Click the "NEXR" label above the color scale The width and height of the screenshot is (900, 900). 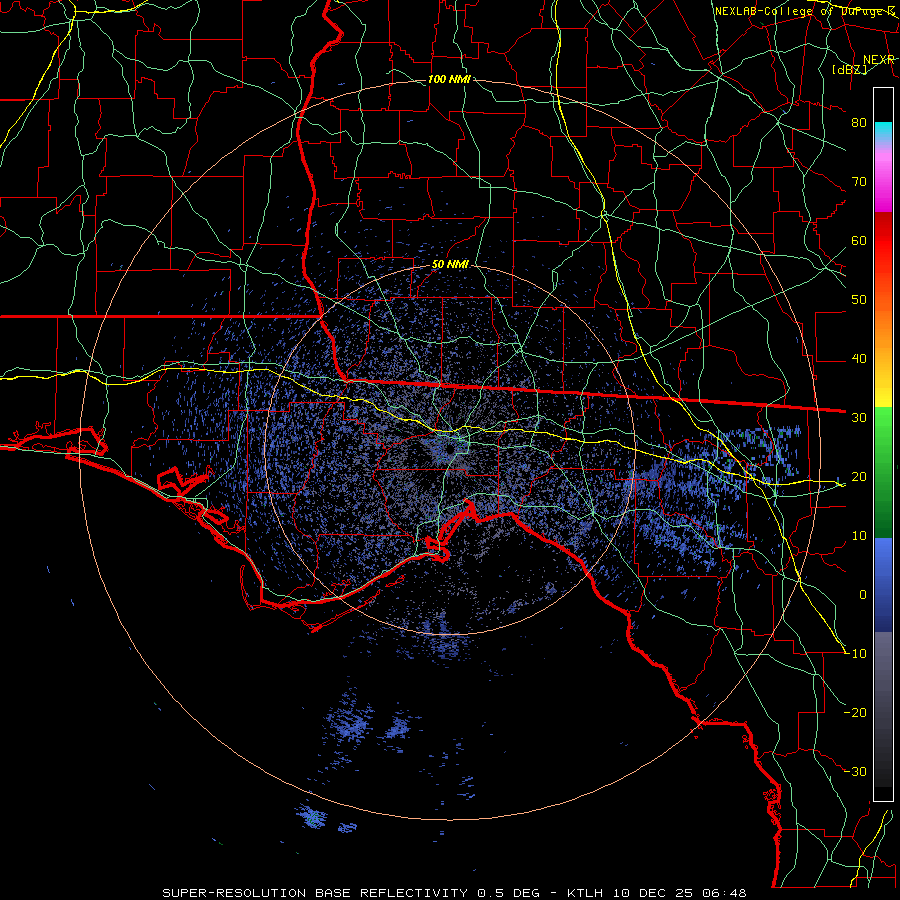pyautogui.click(x=879, y=60)
